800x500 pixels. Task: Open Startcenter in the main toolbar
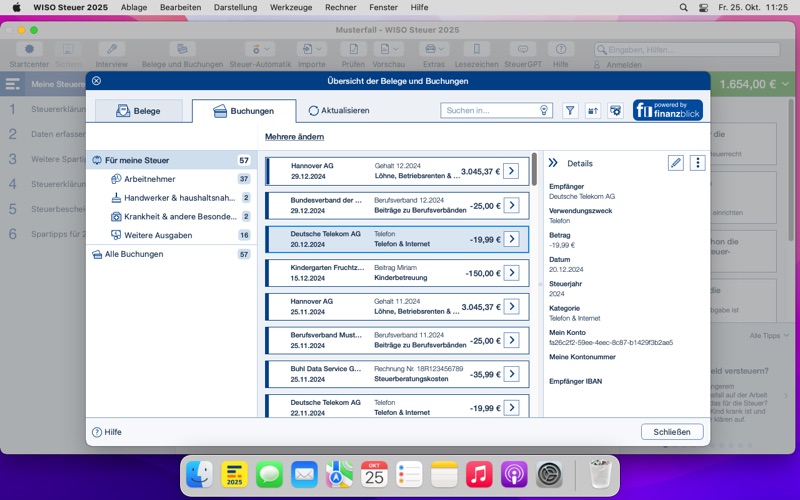point(29,55)
